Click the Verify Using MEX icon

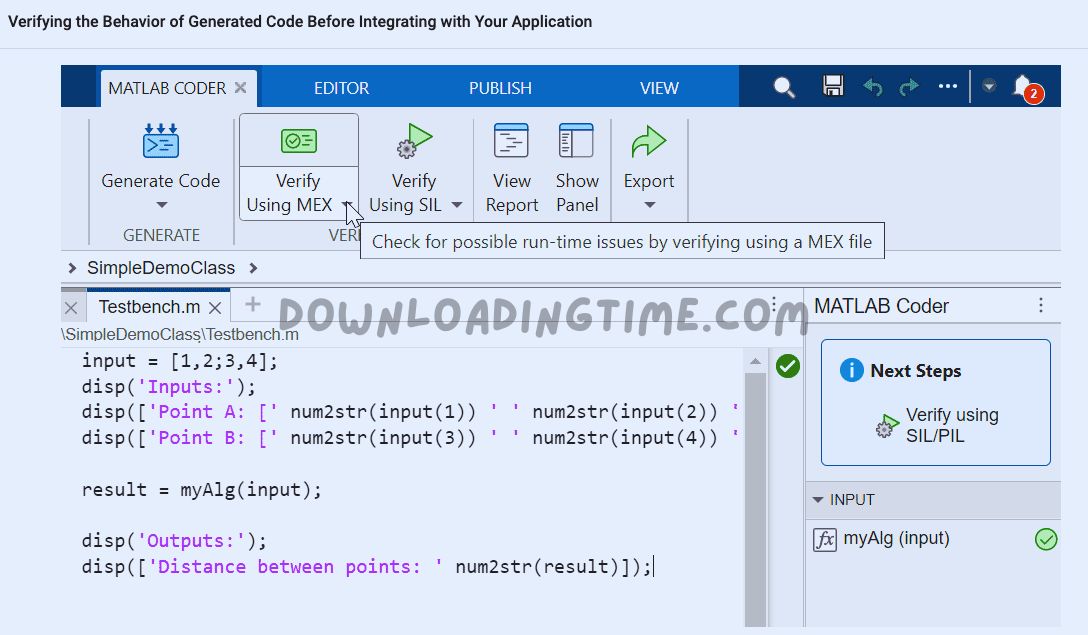tap(298, 141)
